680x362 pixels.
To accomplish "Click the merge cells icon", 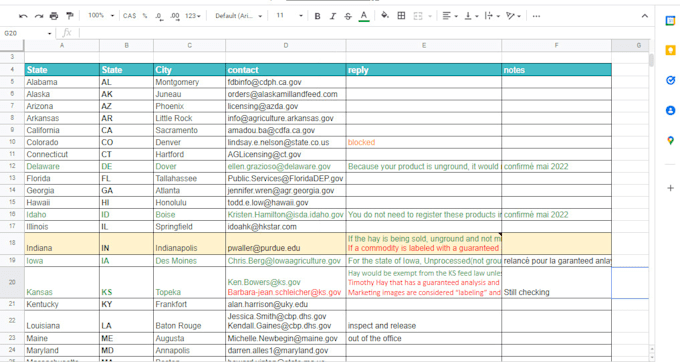I will click(418, 16).
